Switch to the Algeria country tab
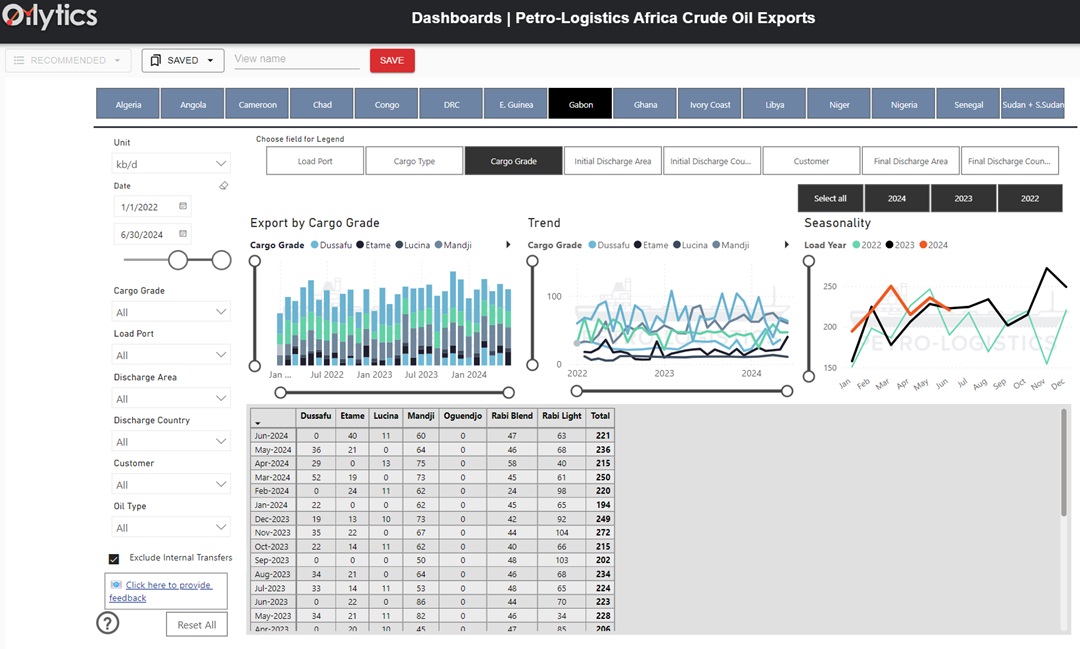The width and height of the screenshot is (1080, 649). point(128,104)
